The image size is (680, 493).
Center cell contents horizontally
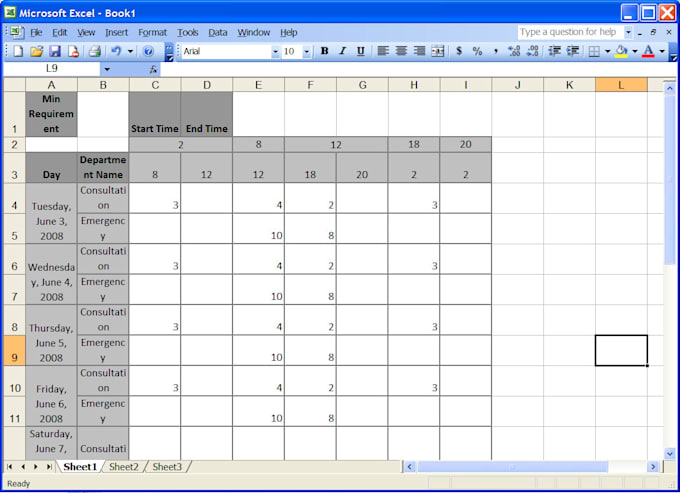tap(401, 51)
